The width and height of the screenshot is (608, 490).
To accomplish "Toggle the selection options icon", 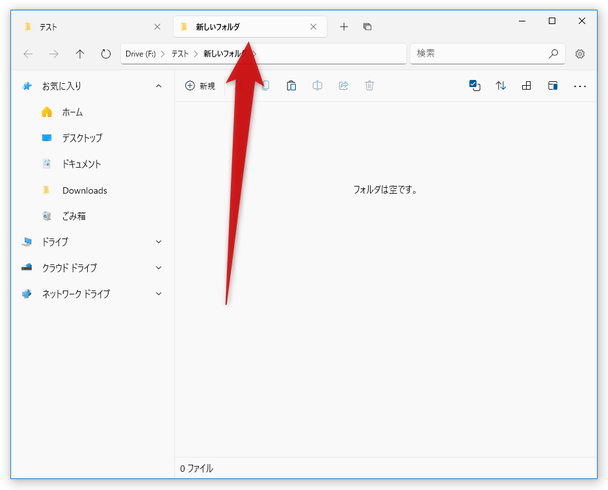I will (475, 86).
